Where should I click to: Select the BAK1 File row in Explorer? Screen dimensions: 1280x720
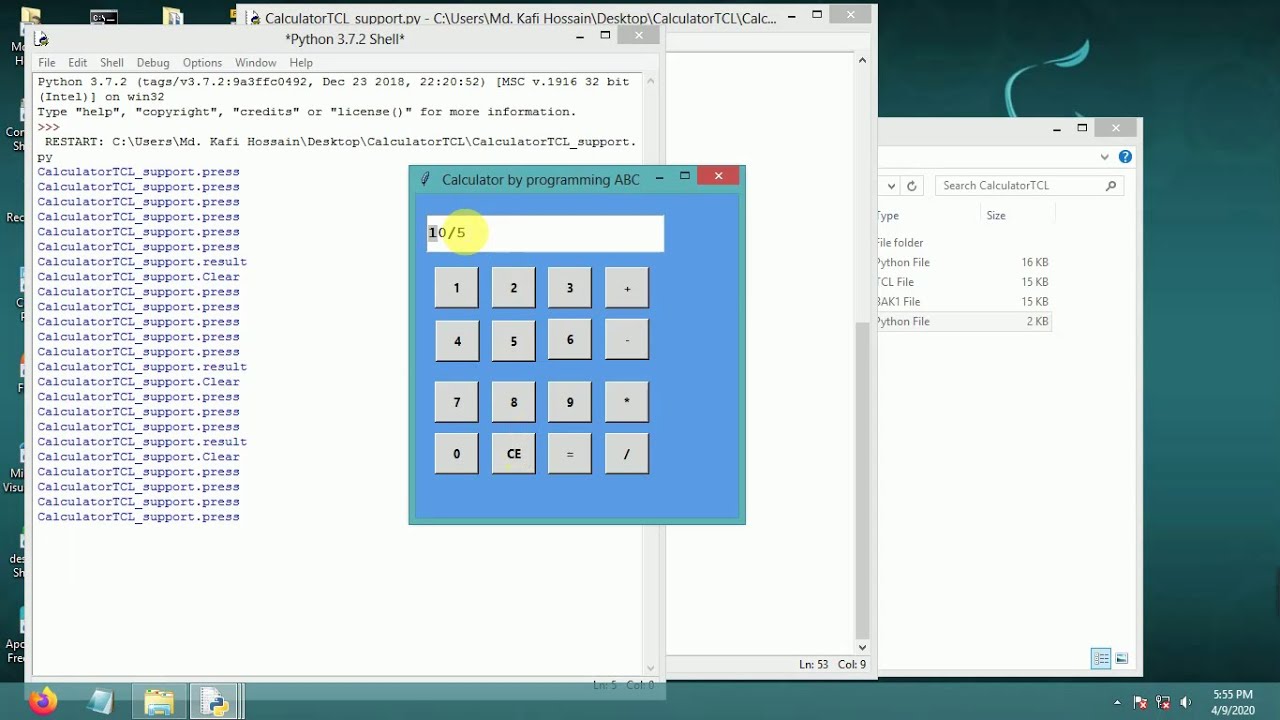[965, 302]
